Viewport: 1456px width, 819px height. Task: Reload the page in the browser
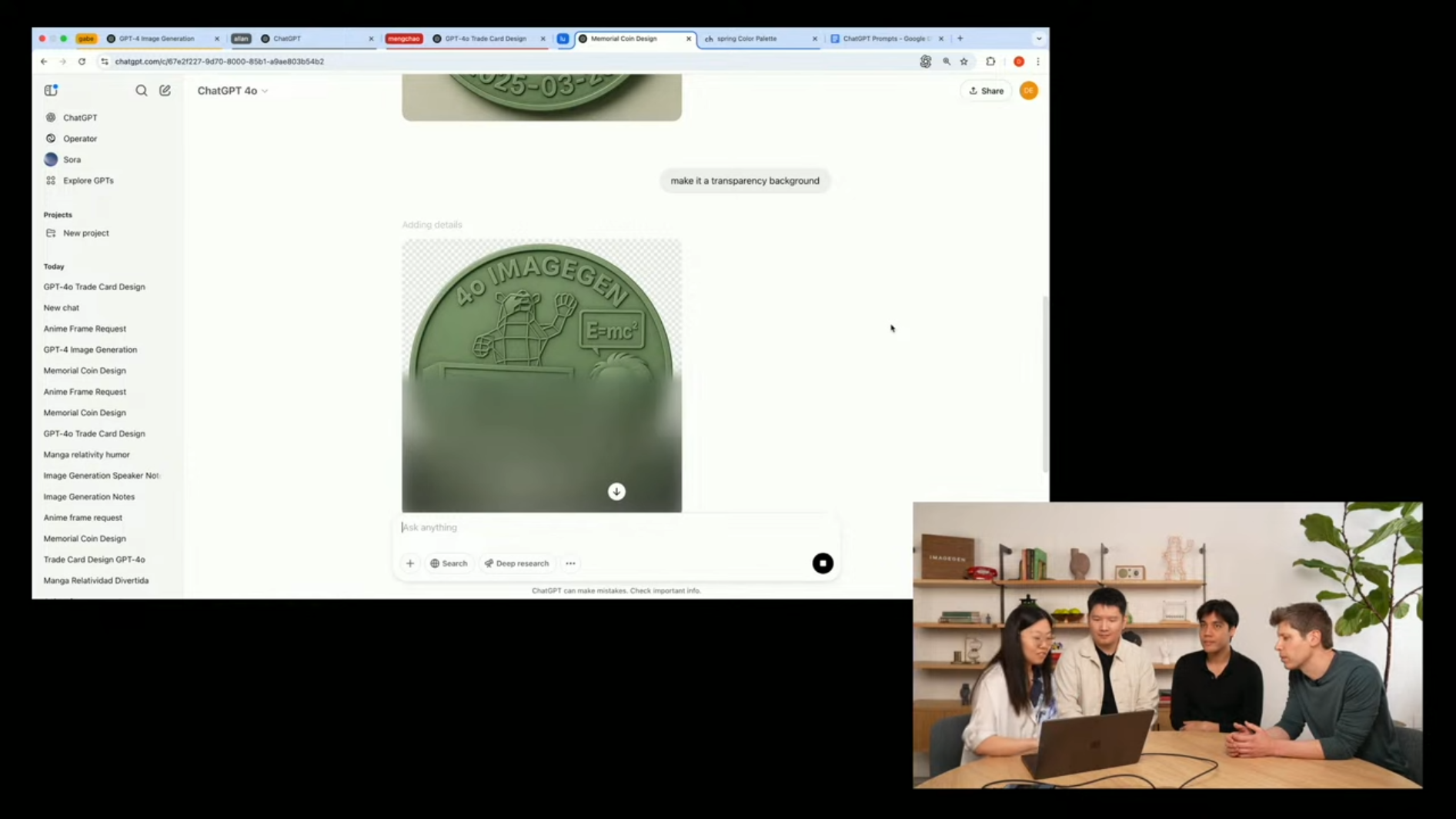point(82,62)
